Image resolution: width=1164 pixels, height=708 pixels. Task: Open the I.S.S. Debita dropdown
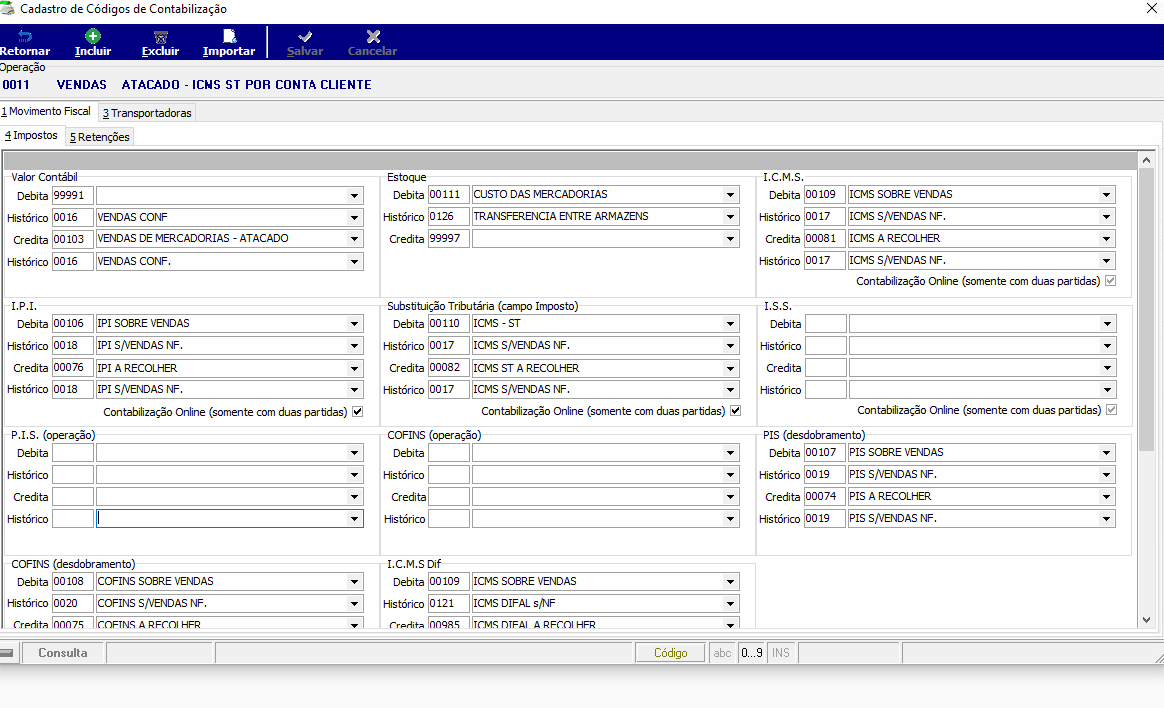coord(1107,324)
